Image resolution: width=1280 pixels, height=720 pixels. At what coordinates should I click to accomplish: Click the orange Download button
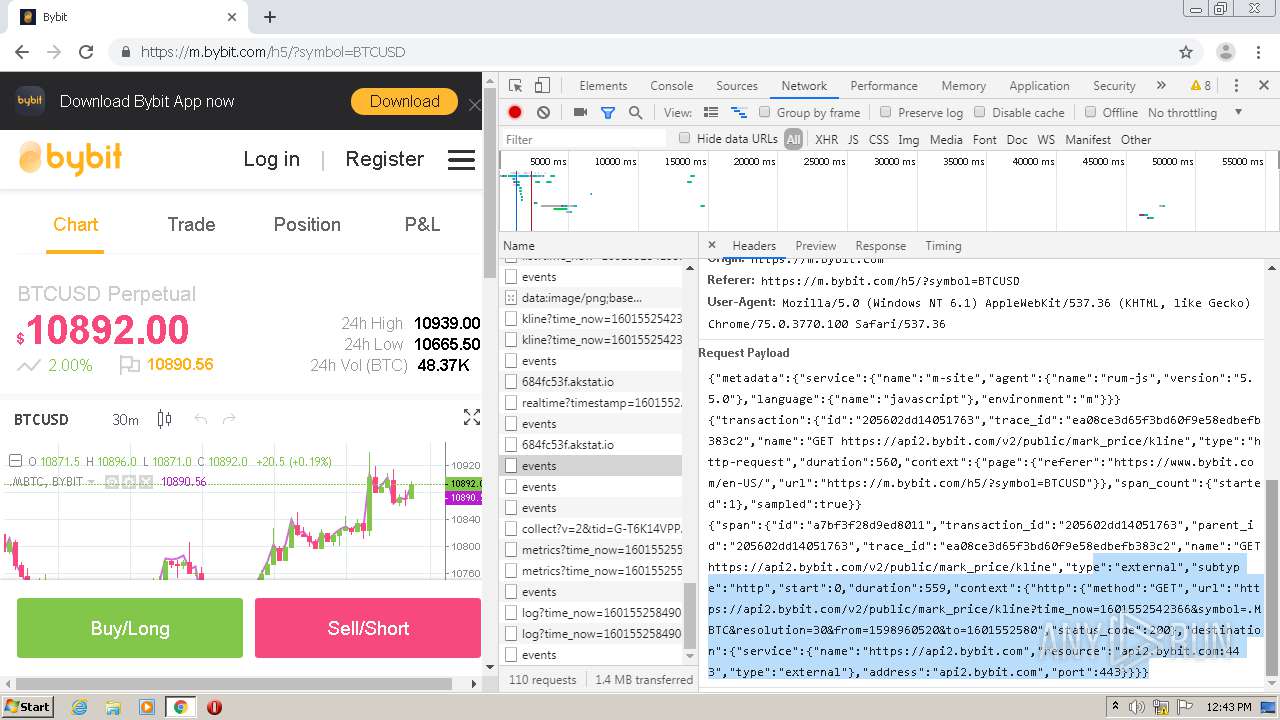[x=404, y=101]
